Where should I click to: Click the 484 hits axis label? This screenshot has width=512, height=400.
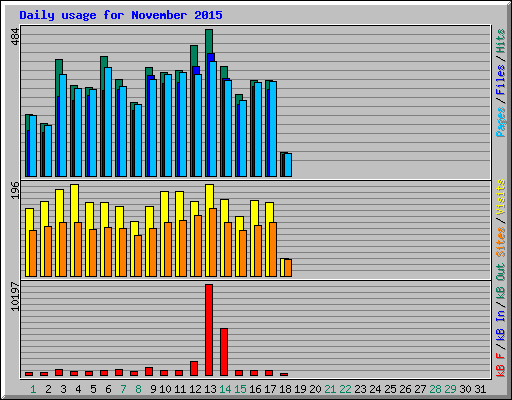pos(15,37)
